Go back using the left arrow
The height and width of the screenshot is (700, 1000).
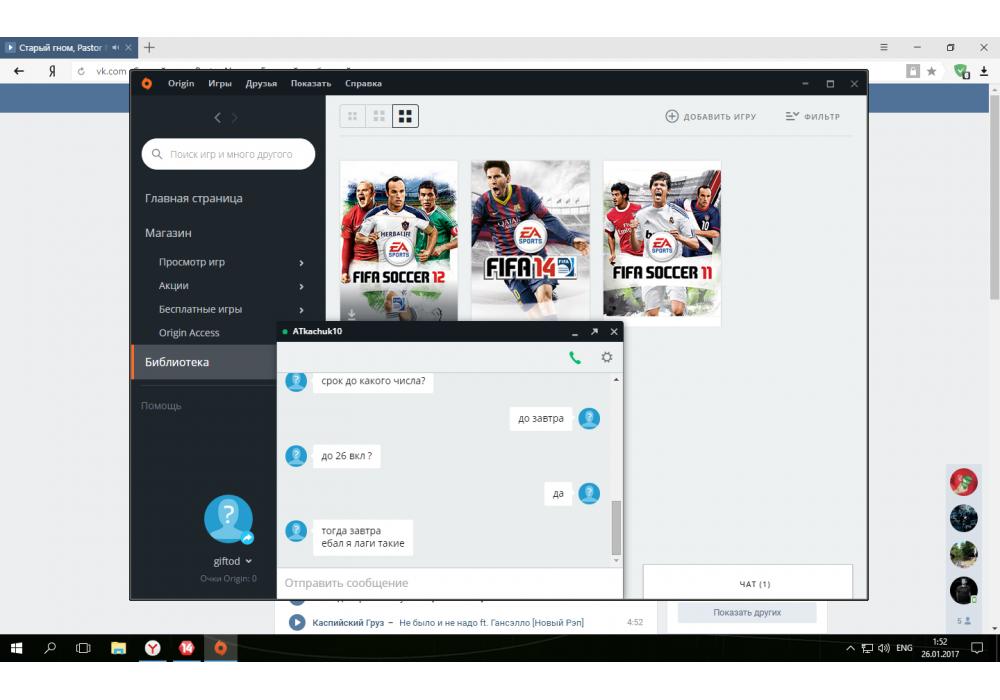tap(218, 118)
